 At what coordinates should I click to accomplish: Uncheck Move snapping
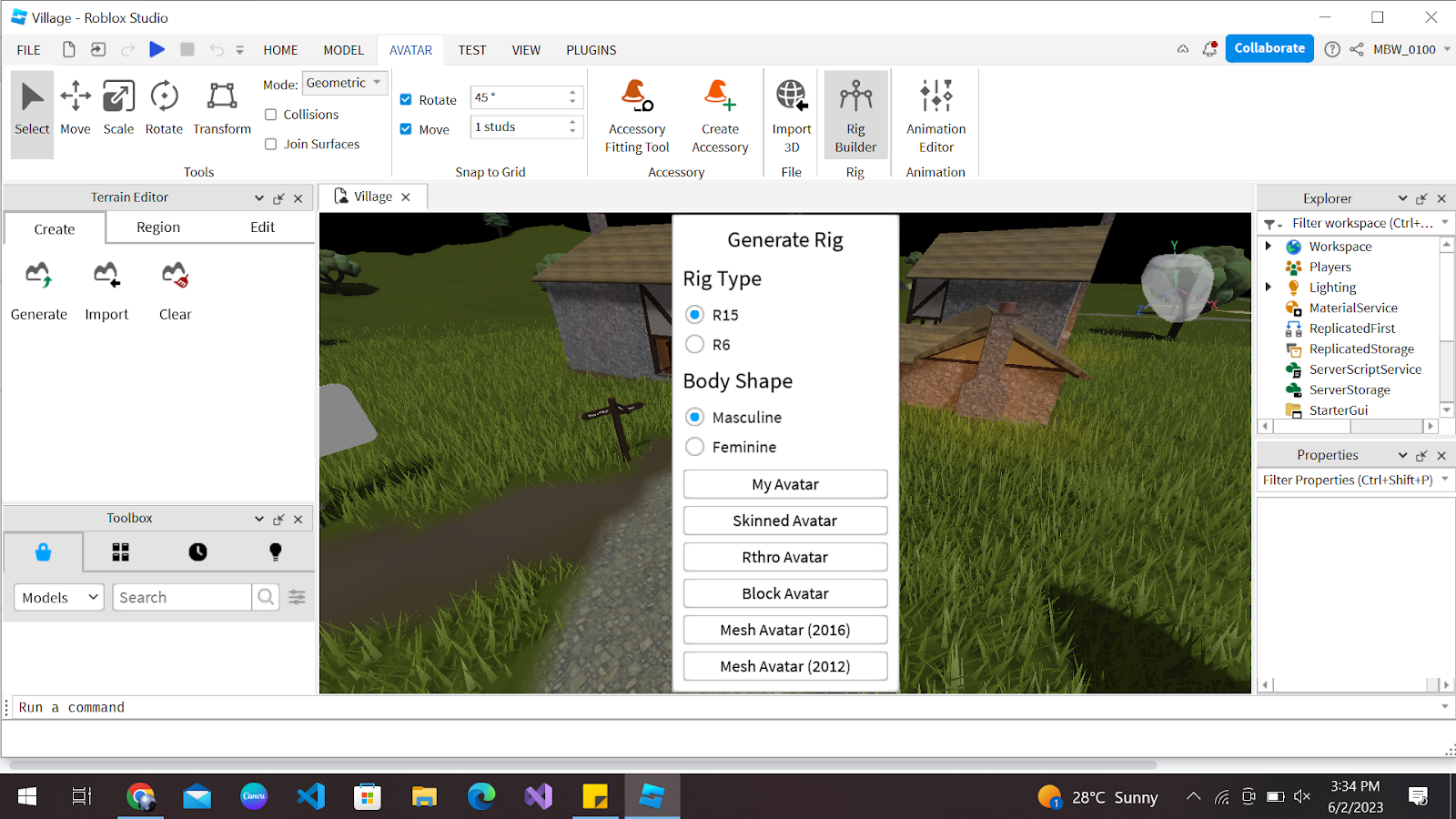pos(406,129)
